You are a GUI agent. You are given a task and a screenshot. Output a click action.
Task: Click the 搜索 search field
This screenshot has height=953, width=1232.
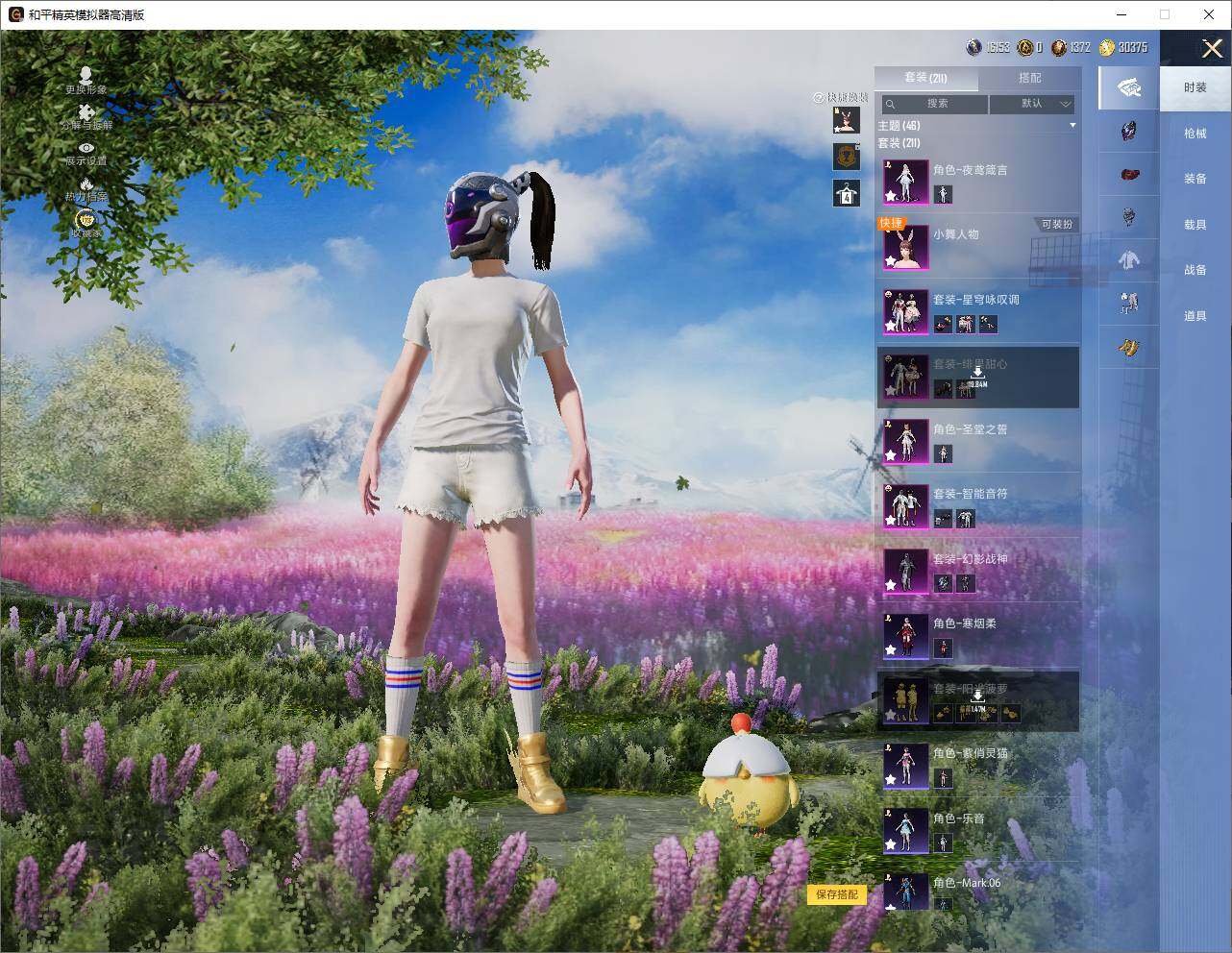[x=935, y=104]
